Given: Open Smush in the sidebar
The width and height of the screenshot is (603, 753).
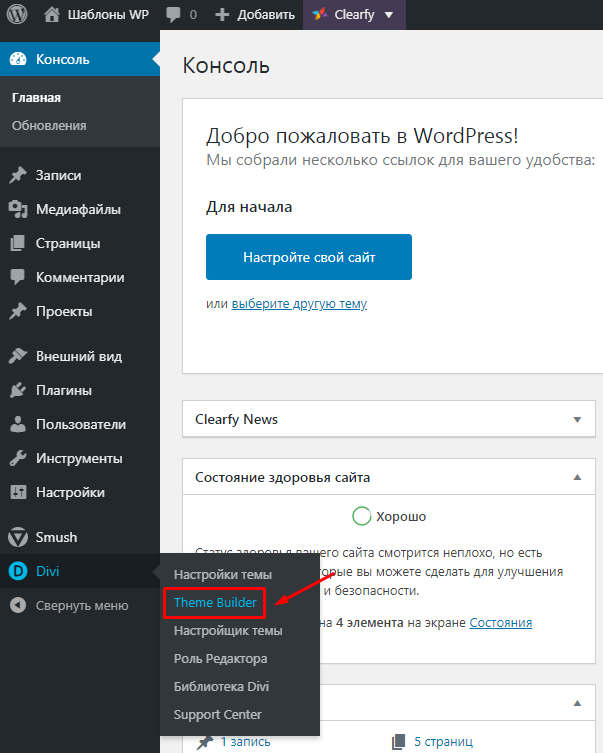Looking at the screenshot, I should [x=56, y=537].
